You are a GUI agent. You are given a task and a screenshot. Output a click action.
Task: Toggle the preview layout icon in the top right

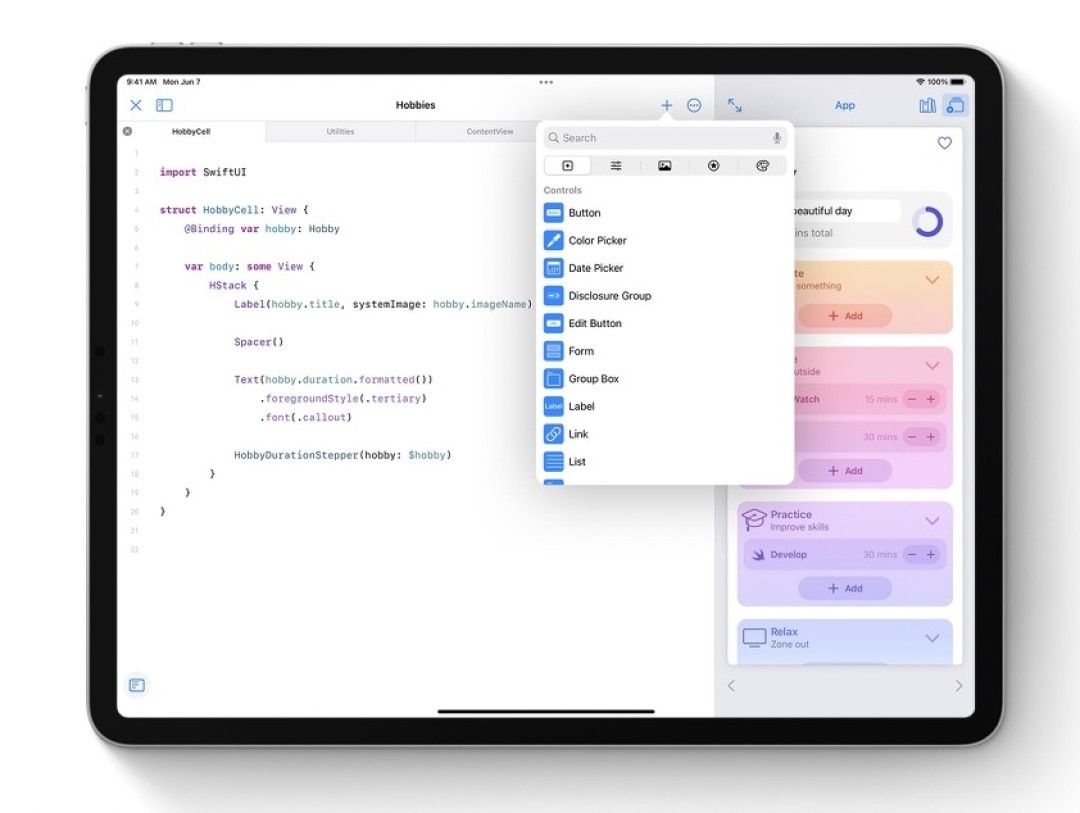tap(956, 105)
